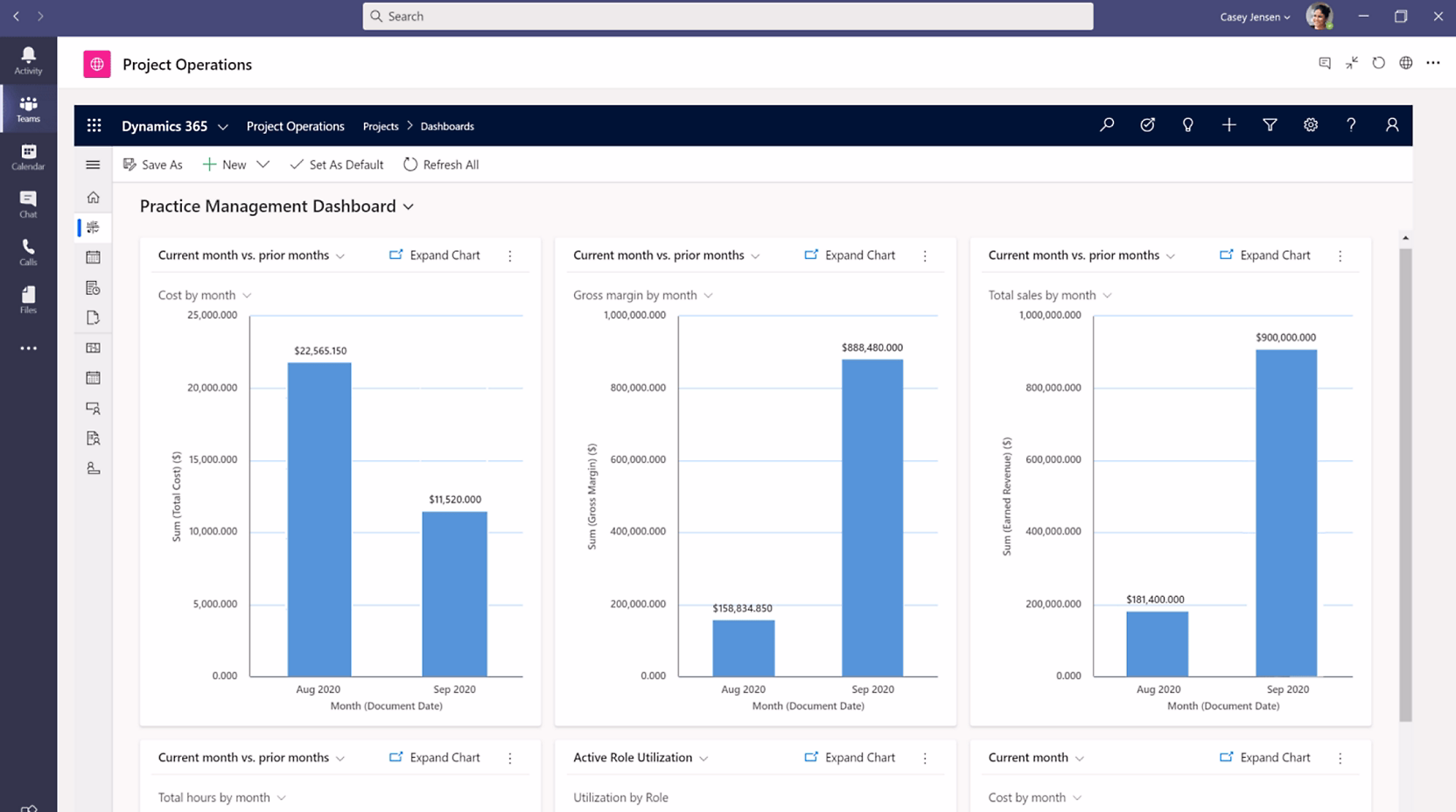This screenshot has width=1456, height=812.
Task: Click the plus quick create icon
Action: (1228, 125)
